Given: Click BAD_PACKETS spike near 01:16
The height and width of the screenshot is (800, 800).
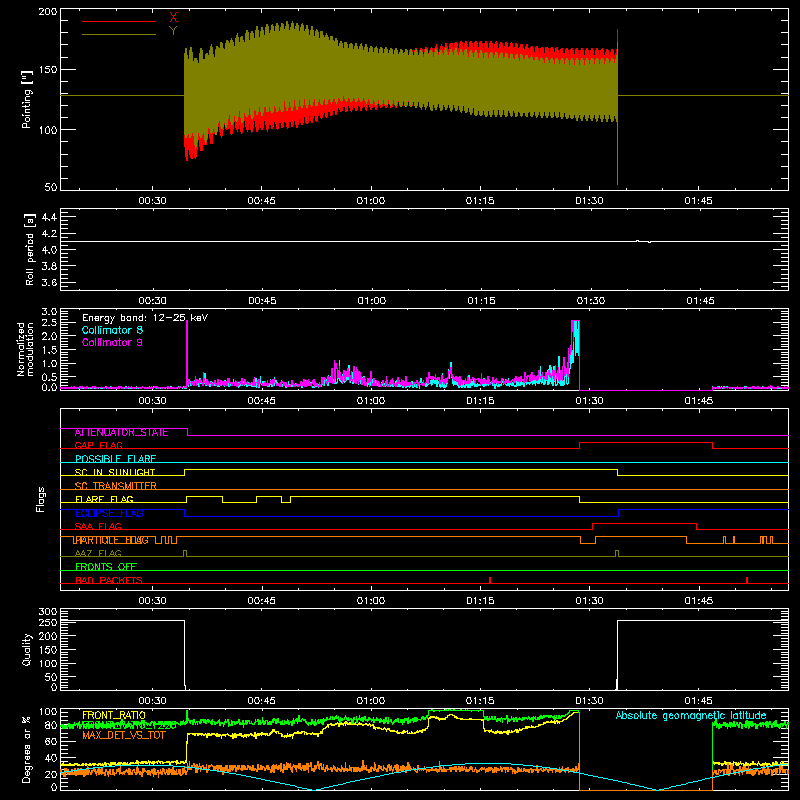Looking at the screenshot, I should (490, 580).
